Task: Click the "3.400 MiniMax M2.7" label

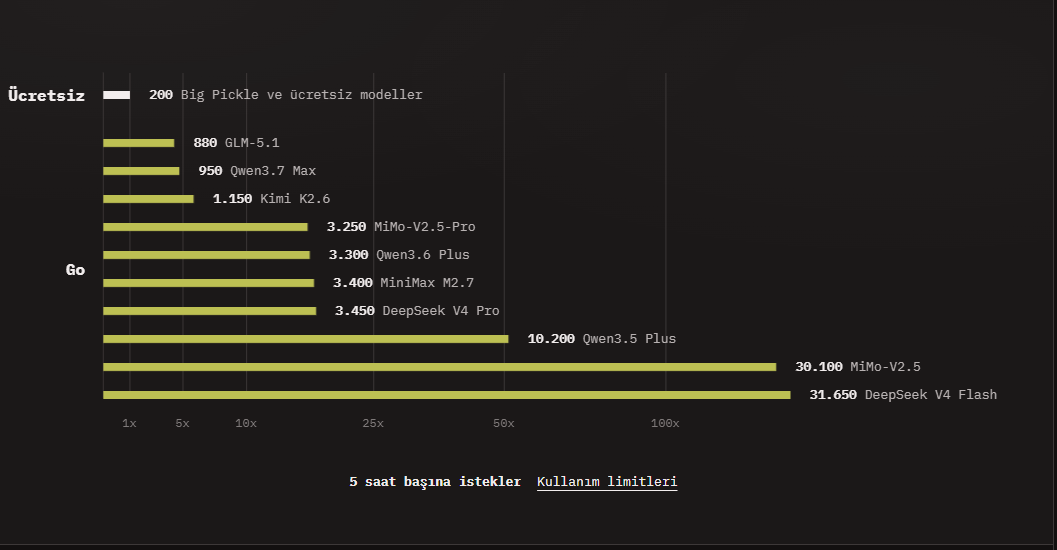Action: [x=403, y=283]
